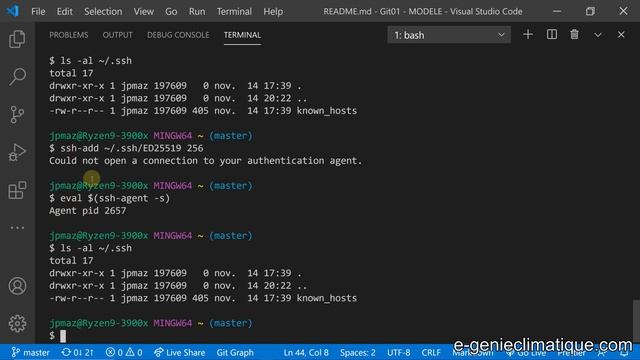Open the Go menu
The height and width of the screenshot is (360, 640).
coord(171,11)
